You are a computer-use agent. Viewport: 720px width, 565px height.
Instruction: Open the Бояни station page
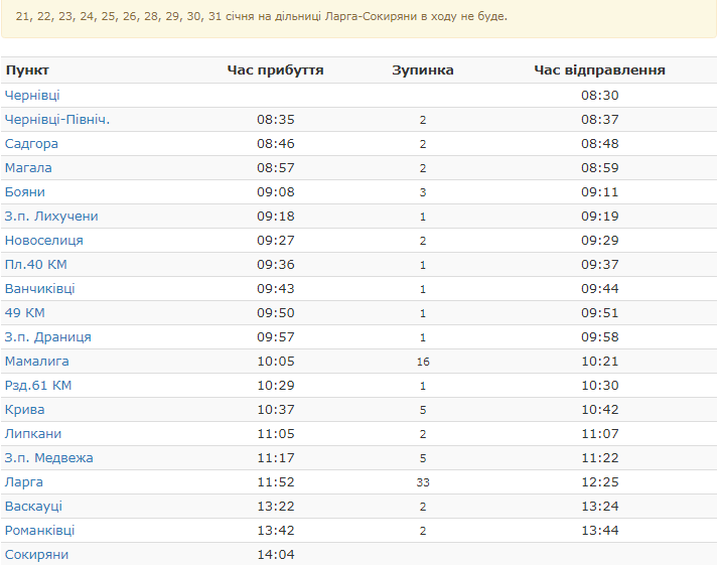(x=25, y=192)
